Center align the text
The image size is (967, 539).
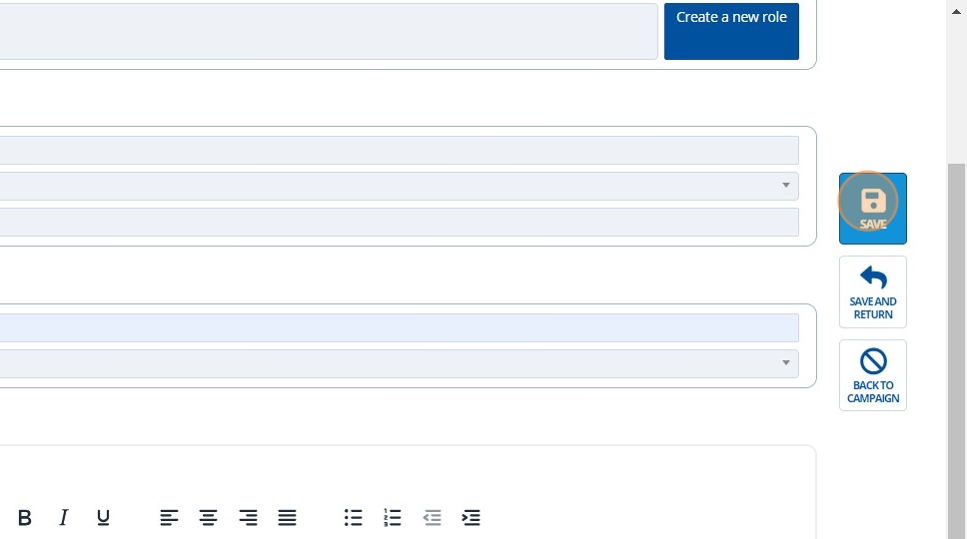208,517
